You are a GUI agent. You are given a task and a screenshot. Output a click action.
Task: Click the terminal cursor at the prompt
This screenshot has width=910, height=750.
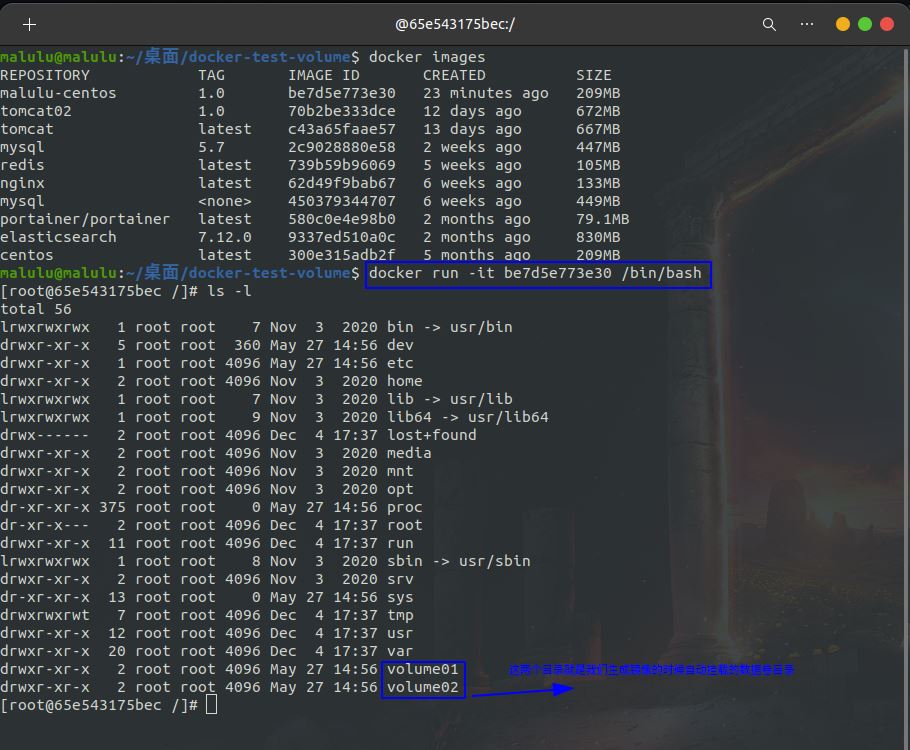(211, 704)
